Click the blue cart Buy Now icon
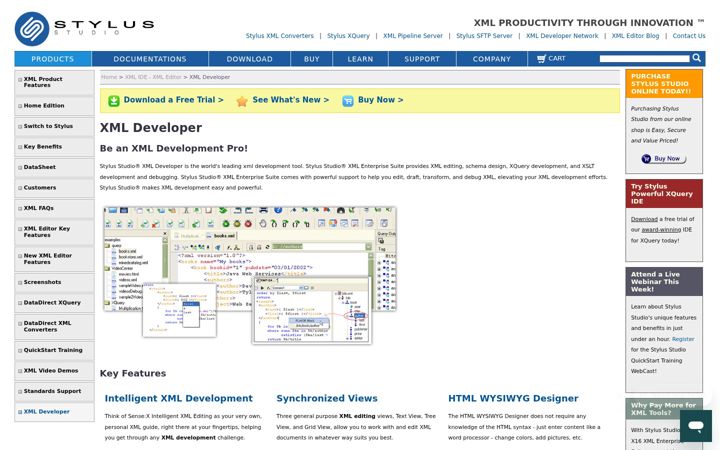Screen dimensions: 720x450 tap(348, 101)
